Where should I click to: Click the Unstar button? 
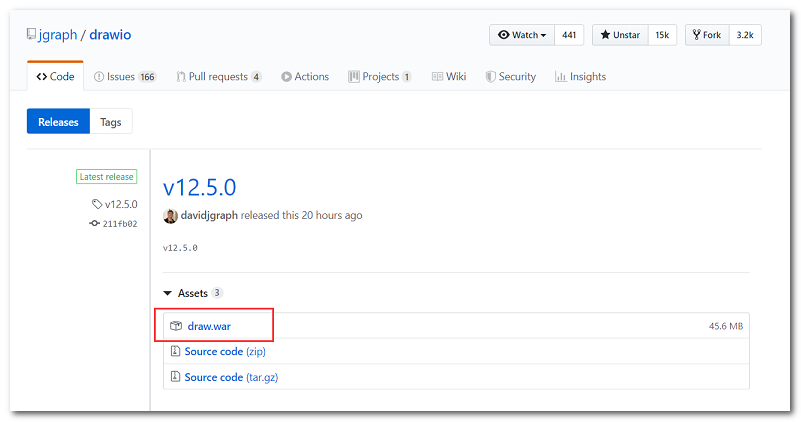[620, 35]
